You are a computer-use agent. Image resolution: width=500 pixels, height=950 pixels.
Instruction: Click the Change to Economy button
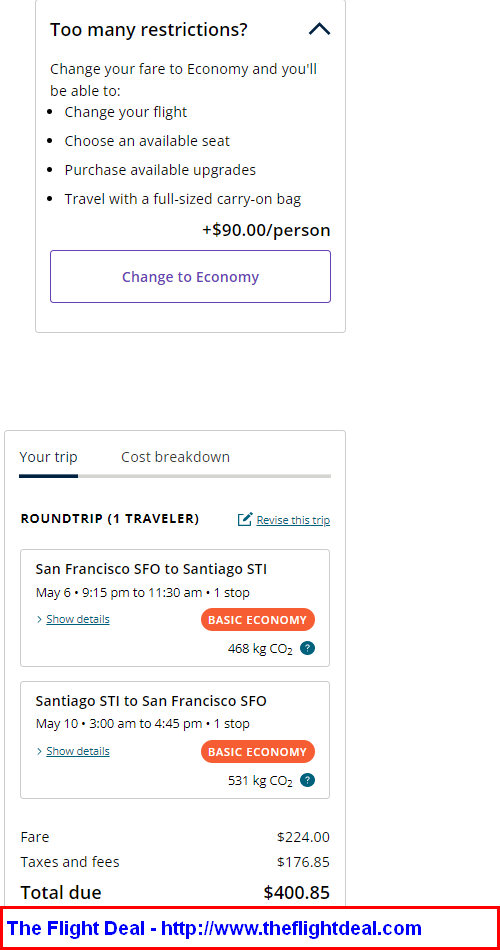tap(190, 276)
